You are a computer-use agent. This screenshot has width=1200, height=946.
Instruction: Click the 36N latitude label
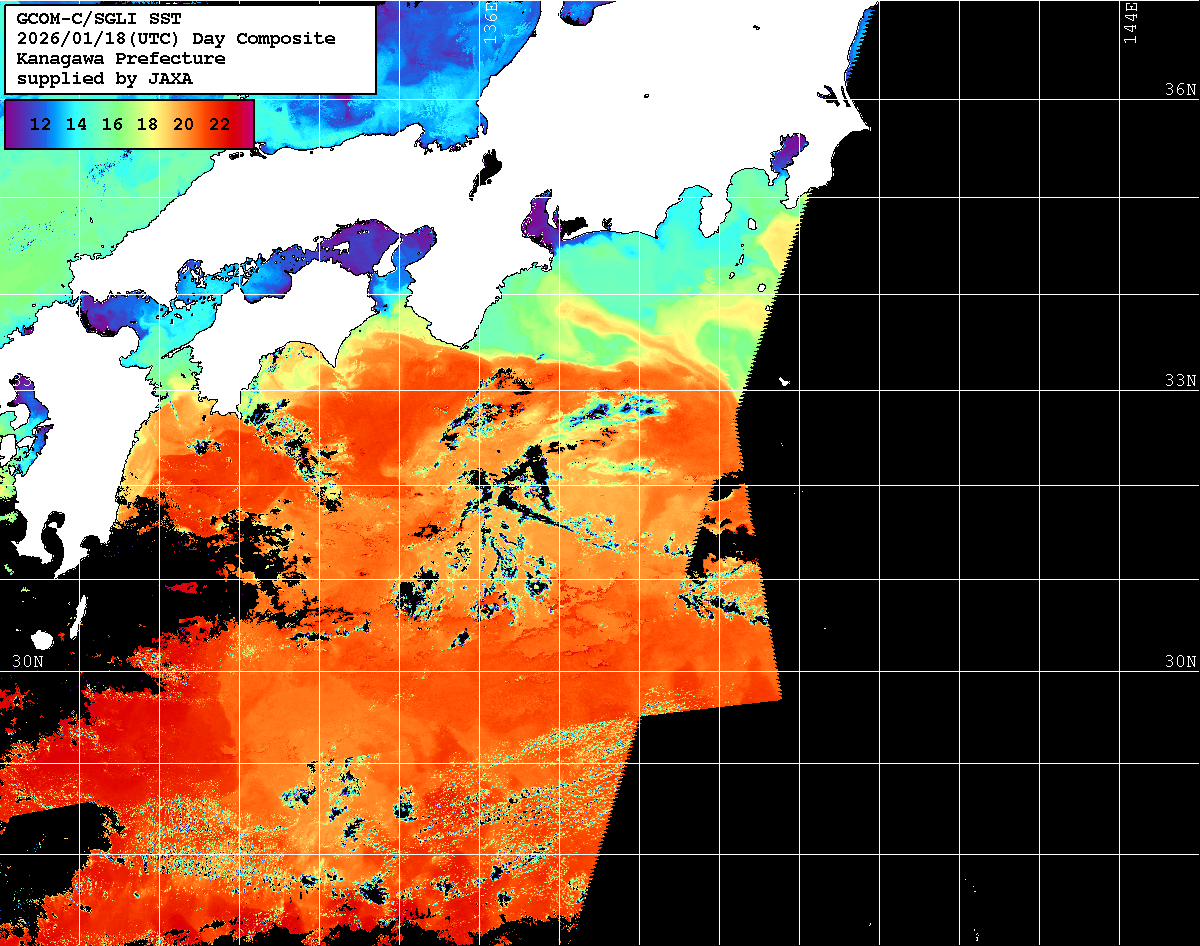pyautogui.click(x=1179, y=90)
